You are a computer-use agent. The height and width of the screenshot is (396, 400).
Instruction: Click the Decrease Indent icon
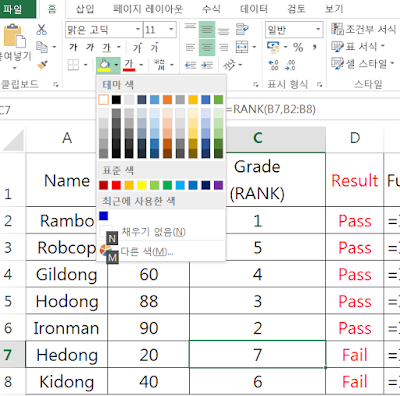click(190, 65)
